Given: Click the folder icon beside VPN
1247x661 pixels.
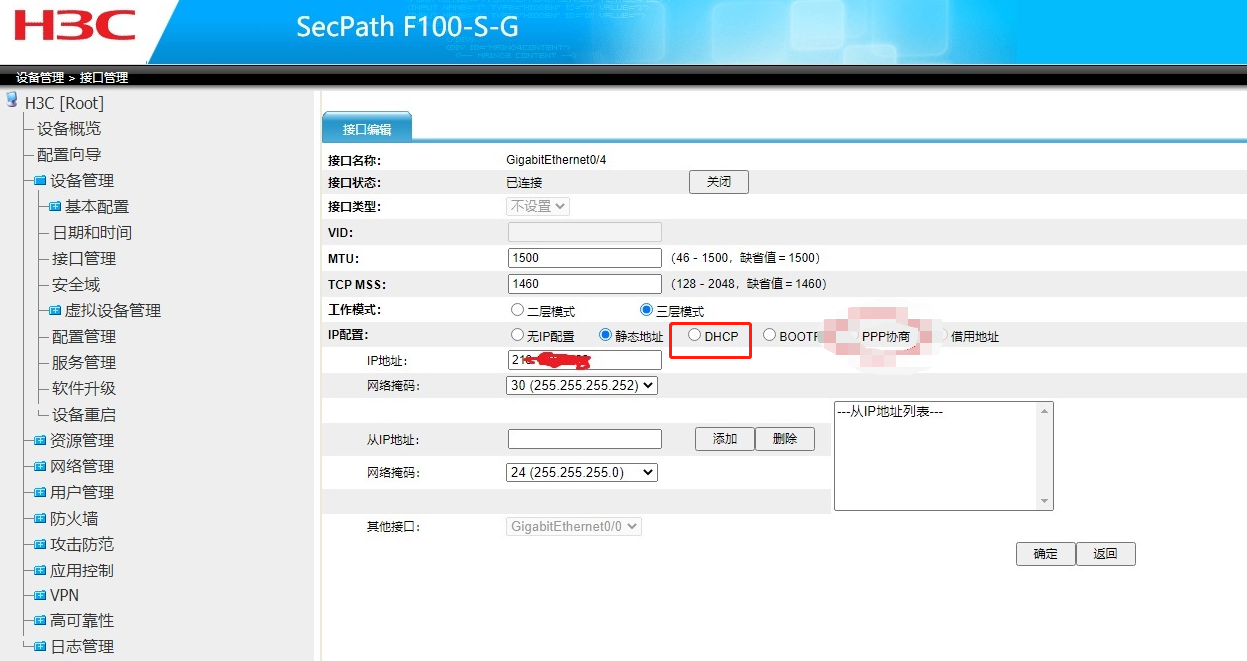Looking at the screenshot, I should click(x=40, y=595).
